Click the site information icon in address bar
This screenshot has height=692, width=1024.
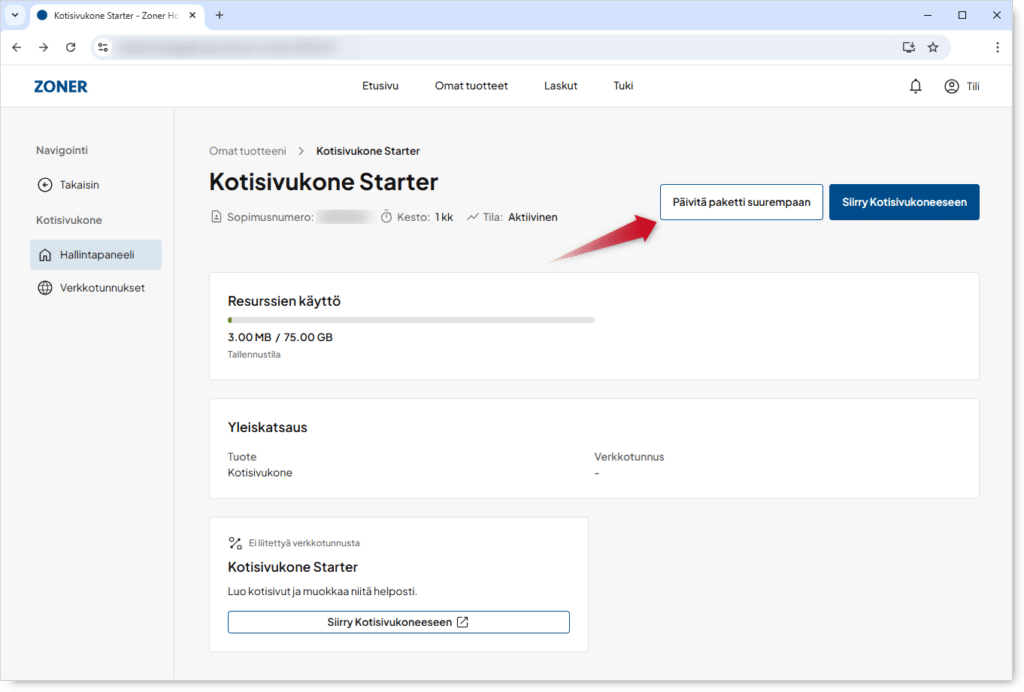coord(103,47)
